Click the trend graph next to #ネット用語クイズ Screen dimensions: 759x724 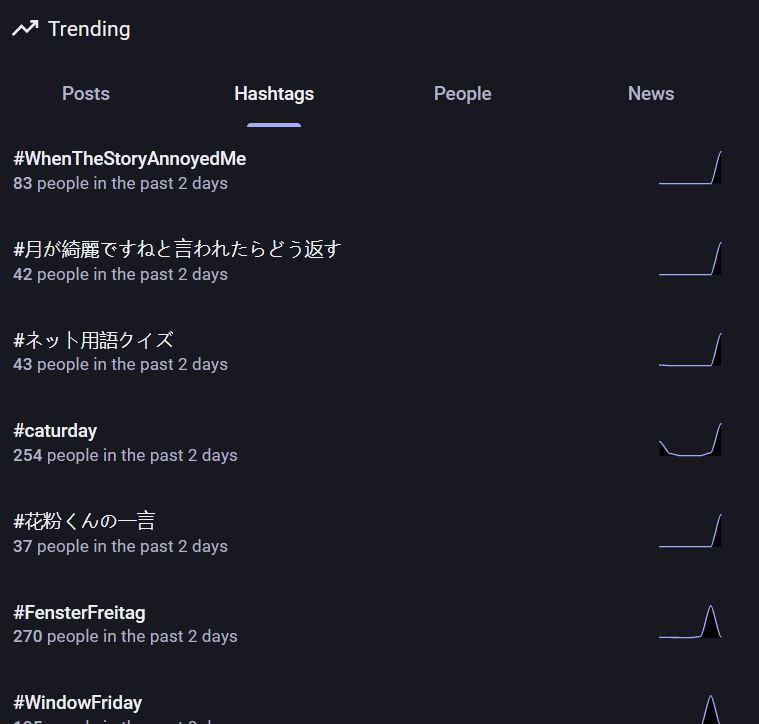(x=690, y=350)
